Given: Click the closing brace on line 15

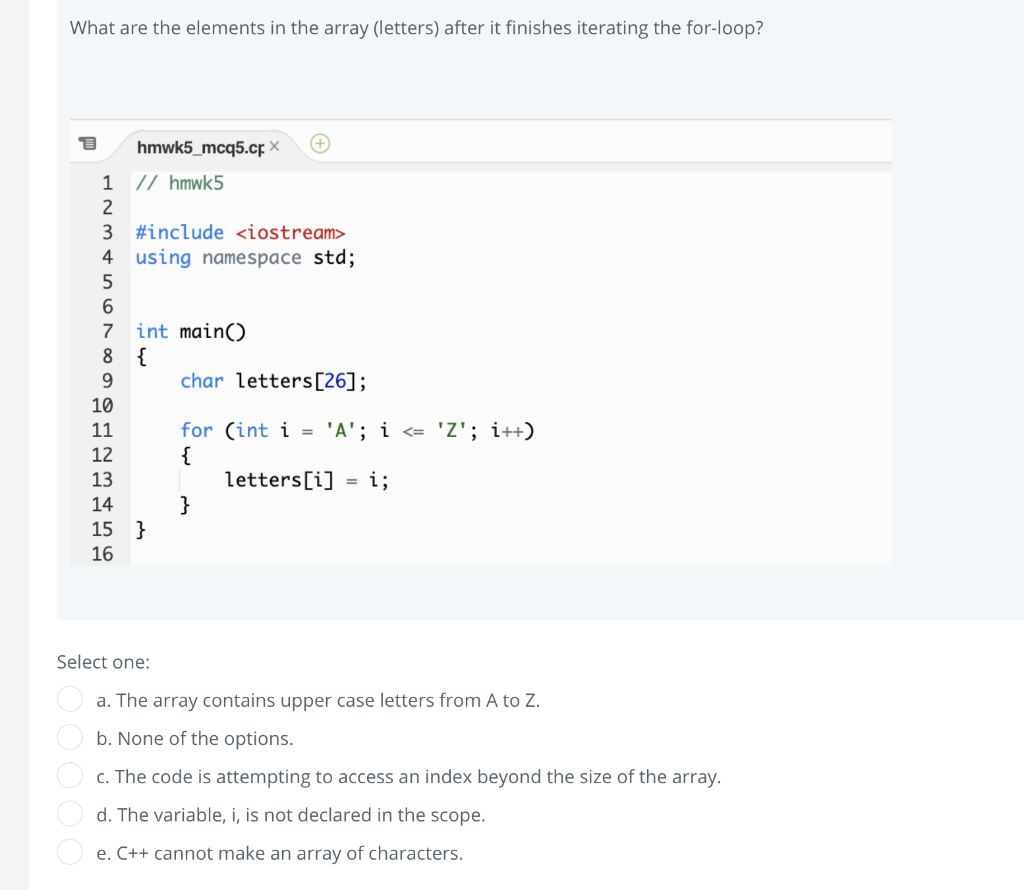Looking at the screenshot, I should 140,529.
